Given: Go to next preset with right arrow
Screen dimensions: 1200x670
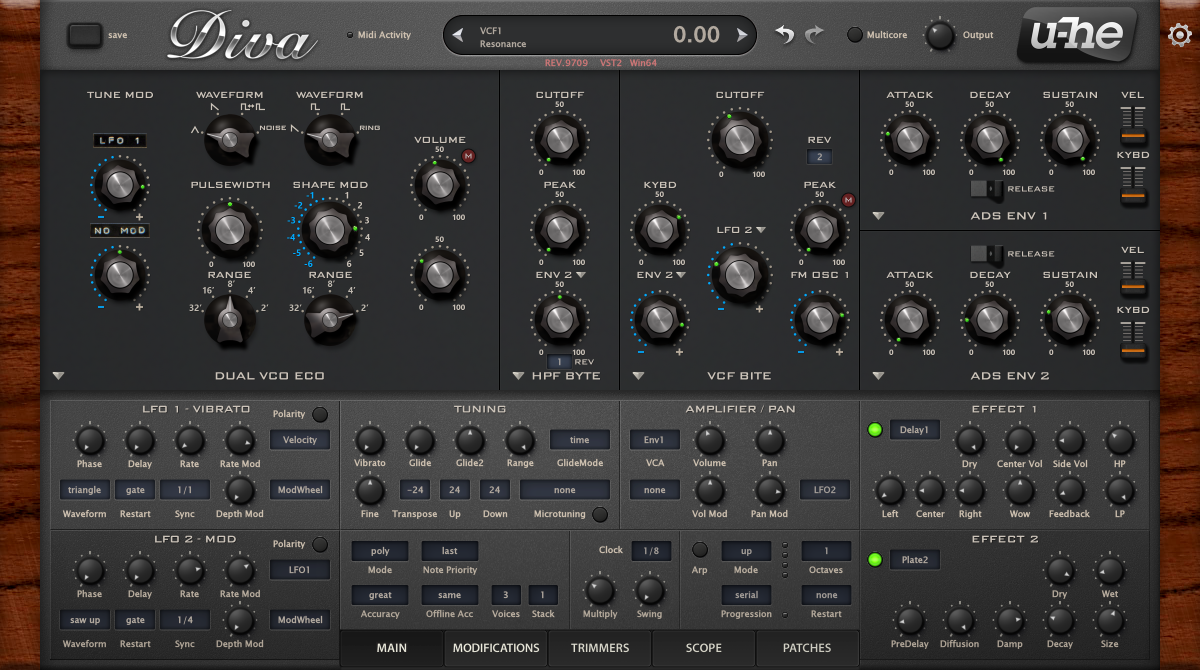Looking at the screenshot, I should (742, 36).
